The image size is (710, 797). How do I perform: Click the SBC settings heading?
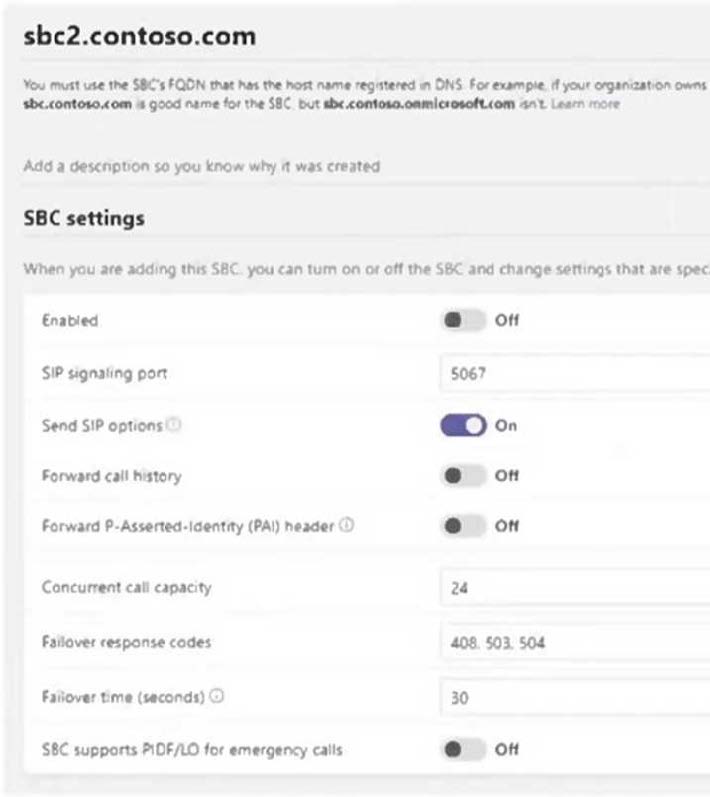coord(84,218)
